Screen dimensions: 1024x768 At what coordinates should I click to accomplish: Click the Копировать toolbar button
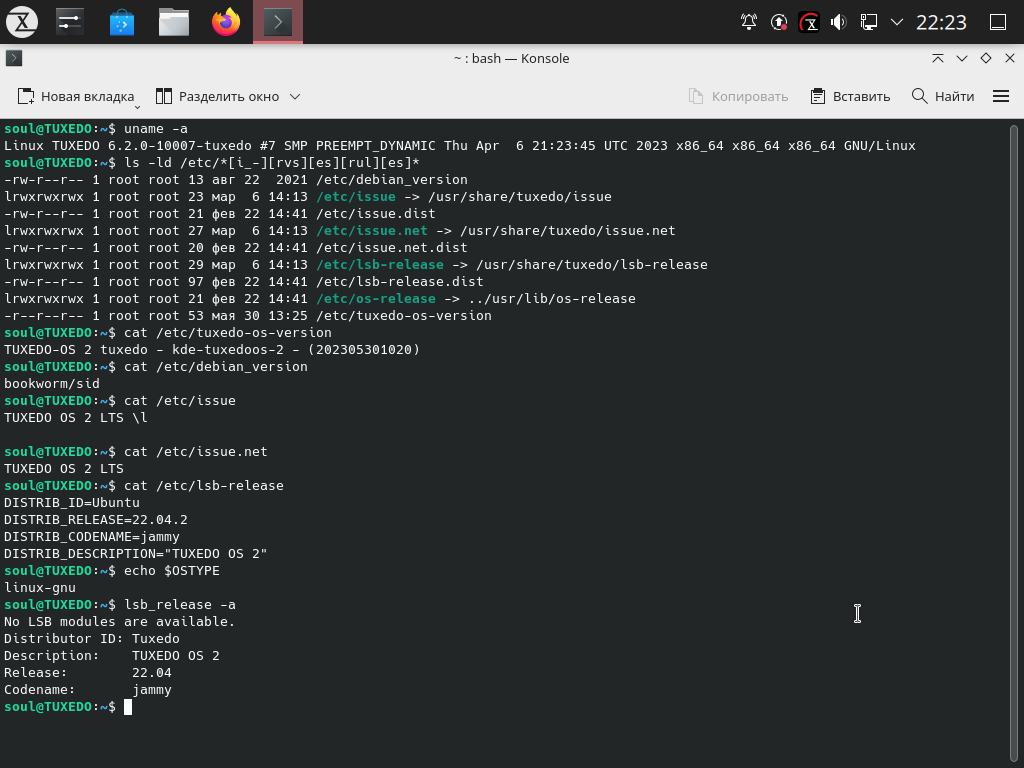(739, 97)
